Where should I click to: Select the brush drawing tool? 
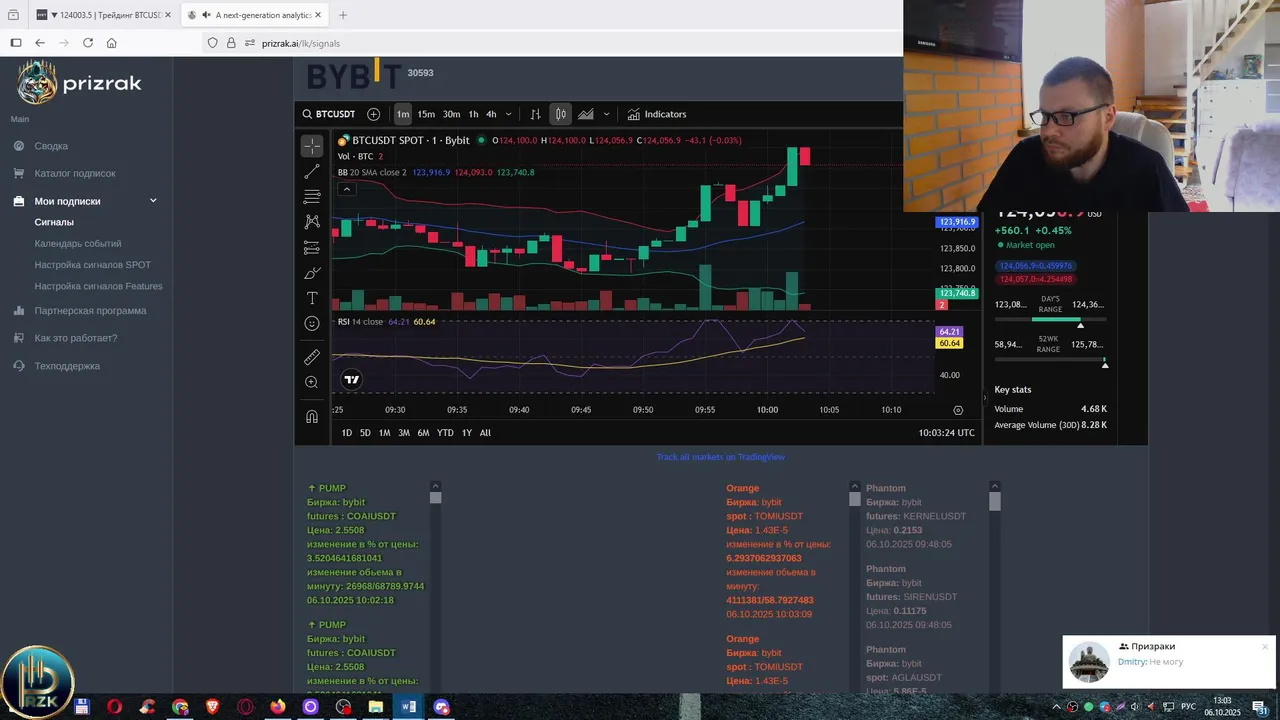pyautogui.click(x=312, y=273)
